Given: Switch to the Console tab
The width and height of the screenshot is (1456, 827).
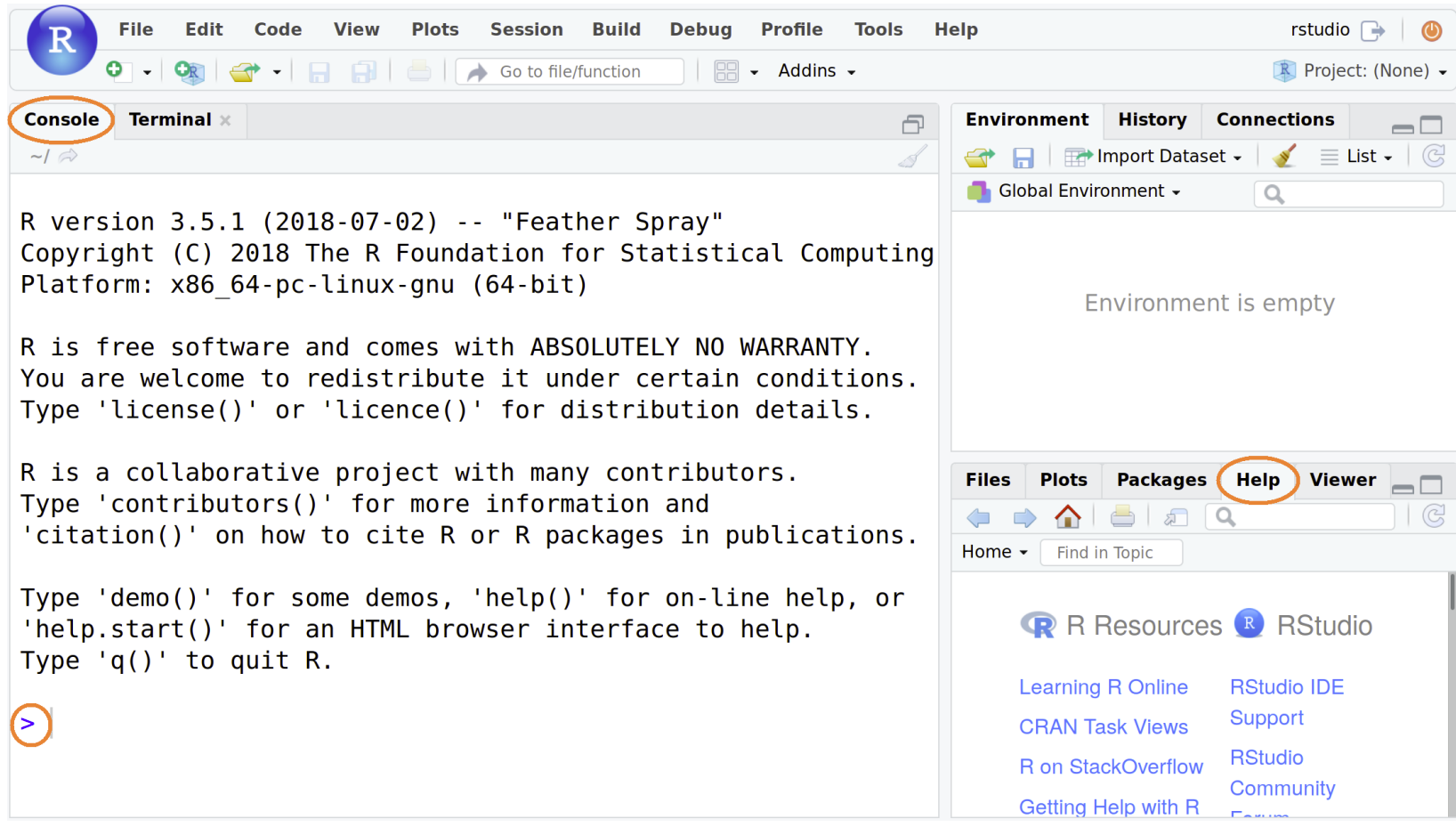Looking at the screenshot, I should point(61,119).
